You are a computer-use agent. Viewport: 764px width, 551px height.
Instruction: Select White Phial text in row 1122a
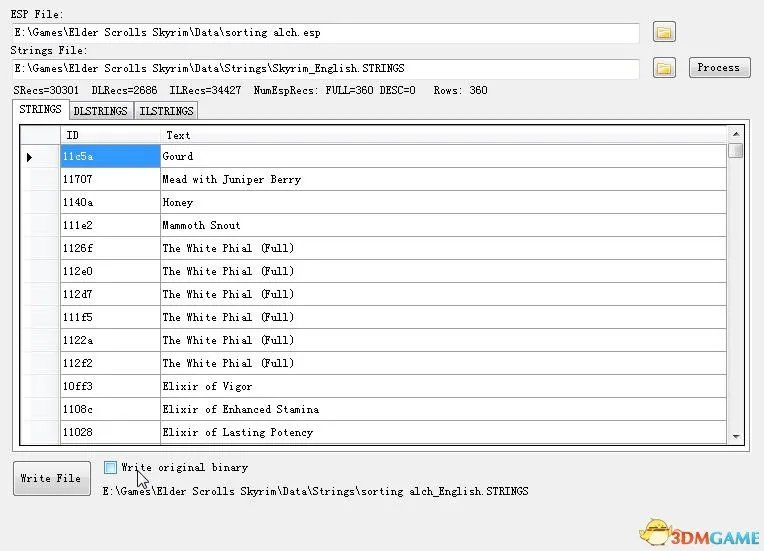[443, 340]
